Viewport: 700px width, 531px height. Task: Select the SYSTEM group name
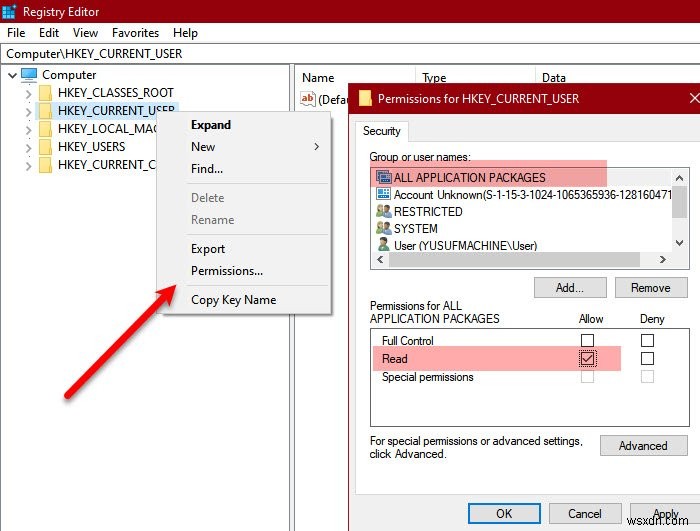[x=416, y=229]
